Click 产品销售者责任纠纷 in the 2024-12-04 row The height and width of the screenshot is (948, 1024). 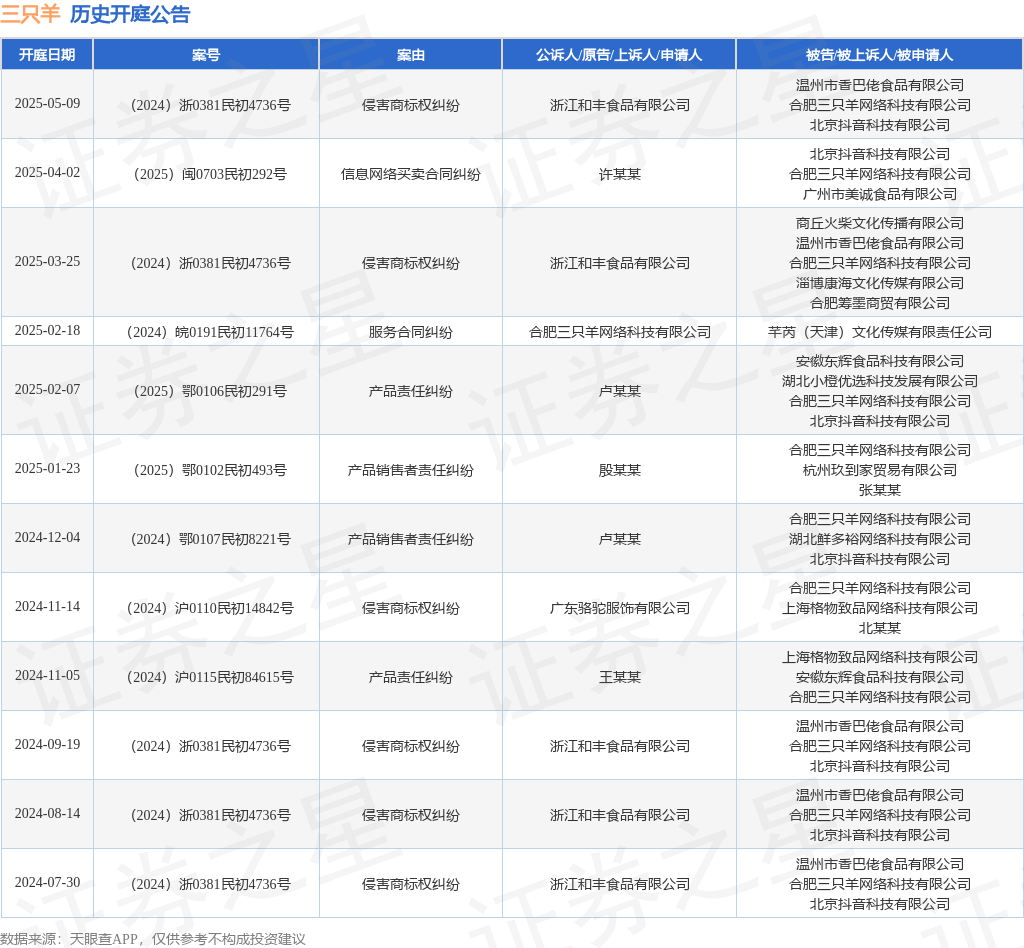point(411,539)
